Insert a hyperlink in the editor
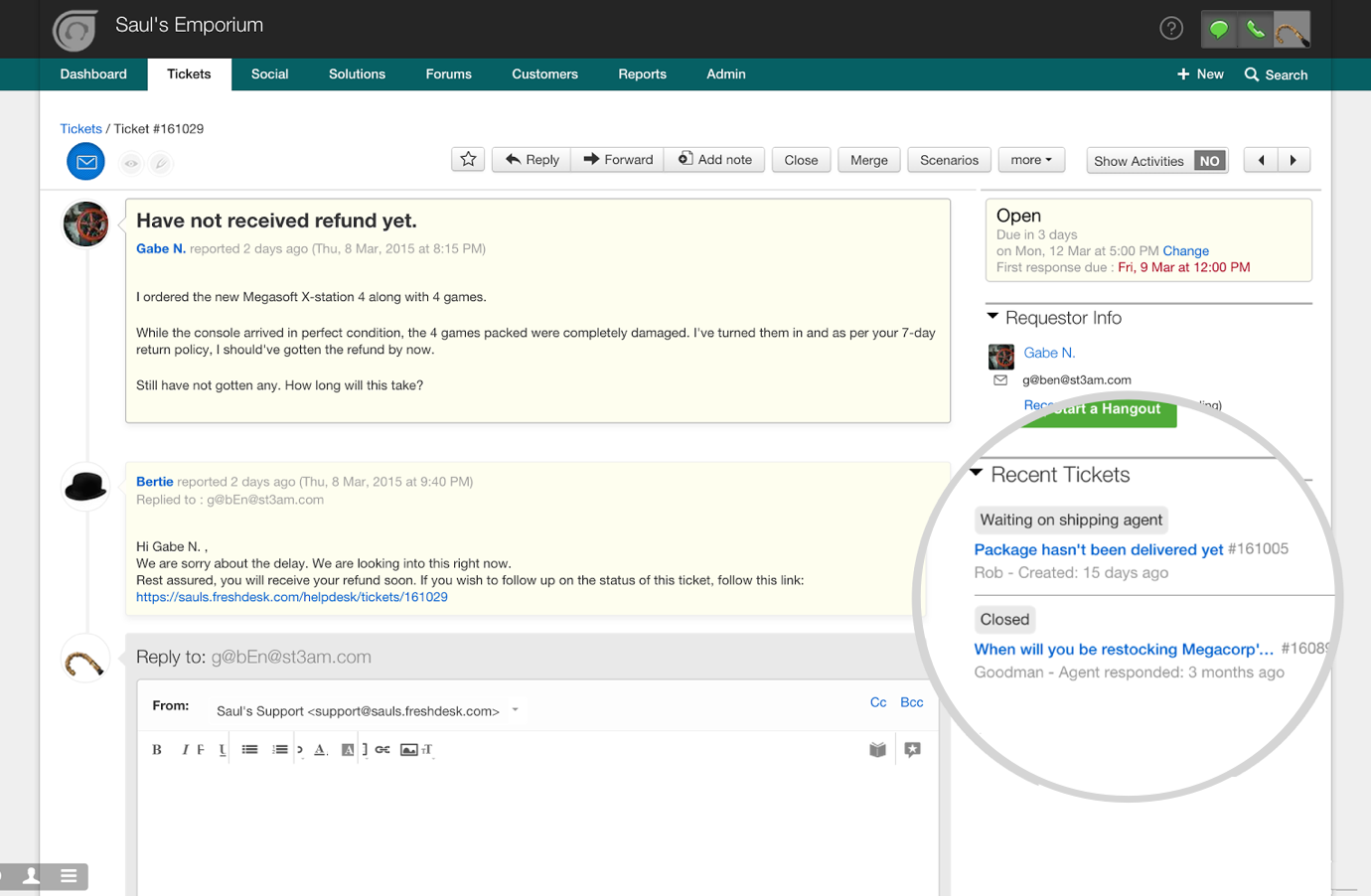The width and height of the screenshot is (1371, 896). coord(382,750)
